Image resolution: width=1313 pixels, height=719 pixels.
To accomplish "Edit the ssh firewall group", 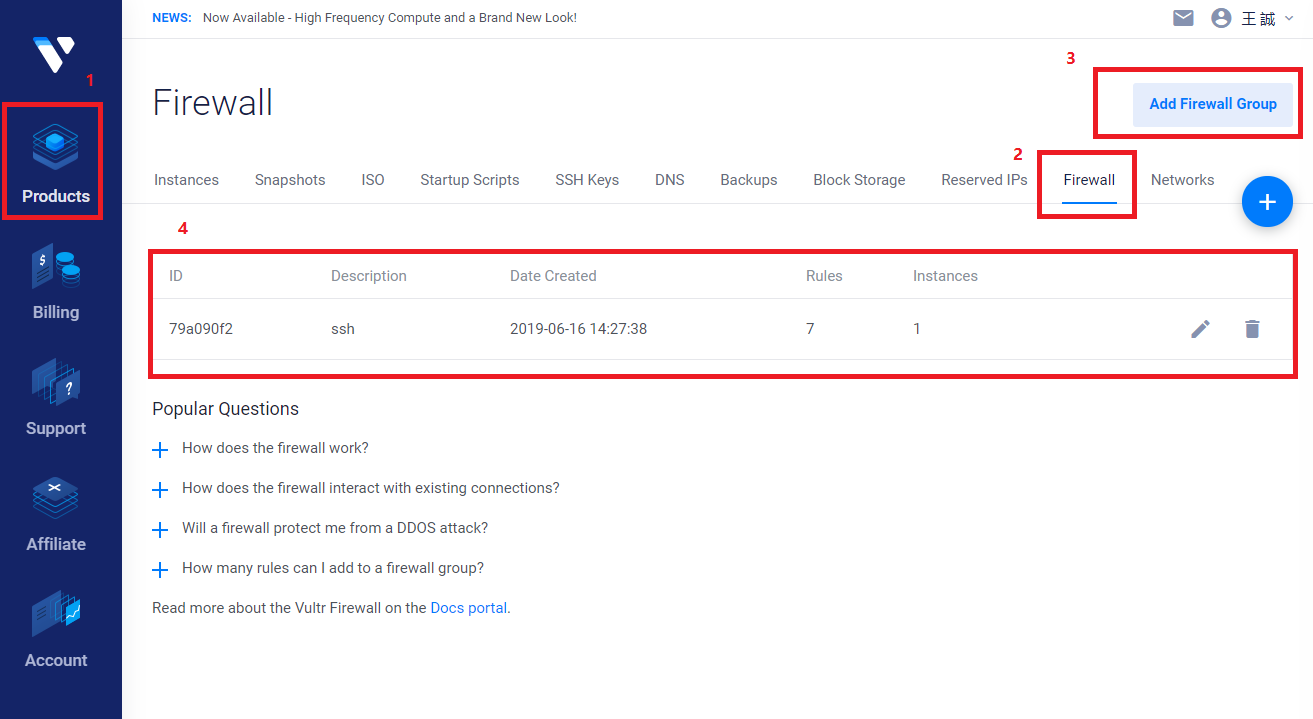I will click(1200, 329).
